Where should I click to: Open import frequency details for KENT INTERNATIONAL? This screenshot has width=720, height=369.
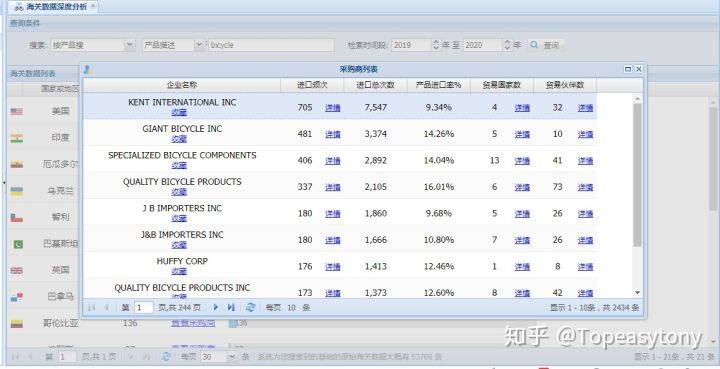pos(332,108)
